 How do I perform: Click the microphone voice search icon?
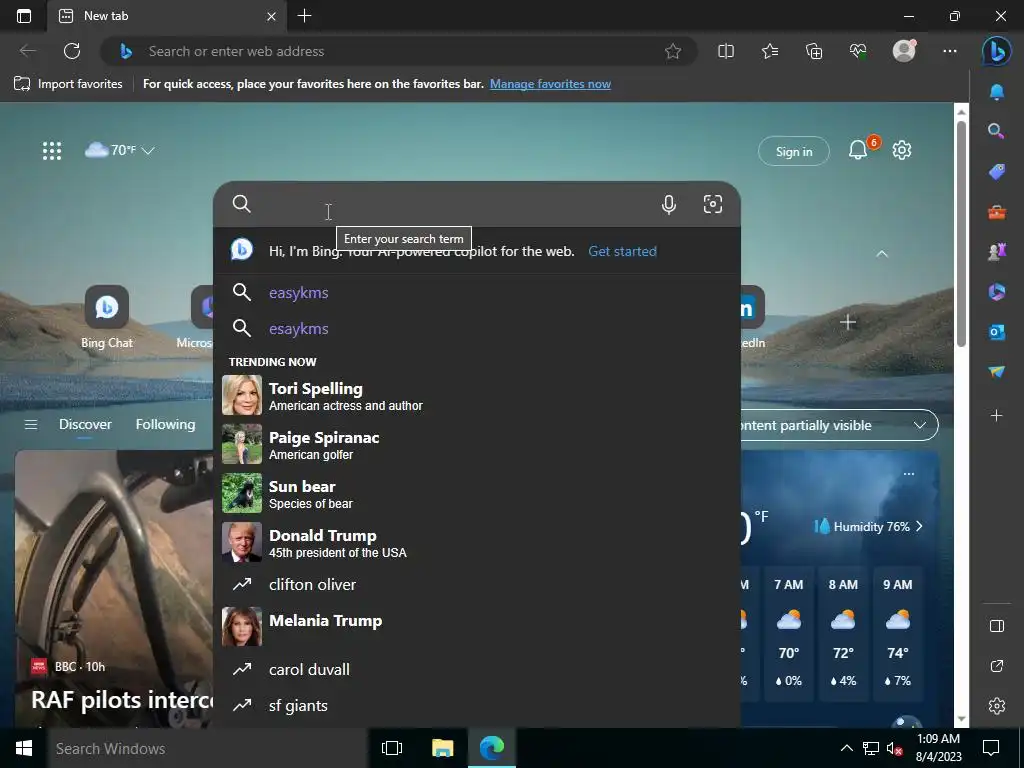click(669, 204)
